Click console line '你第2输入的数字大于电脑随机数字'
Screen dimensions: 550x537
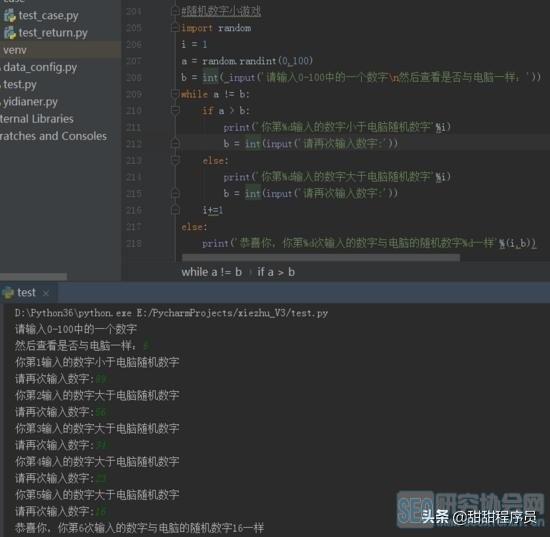click(x=97, y=395)
